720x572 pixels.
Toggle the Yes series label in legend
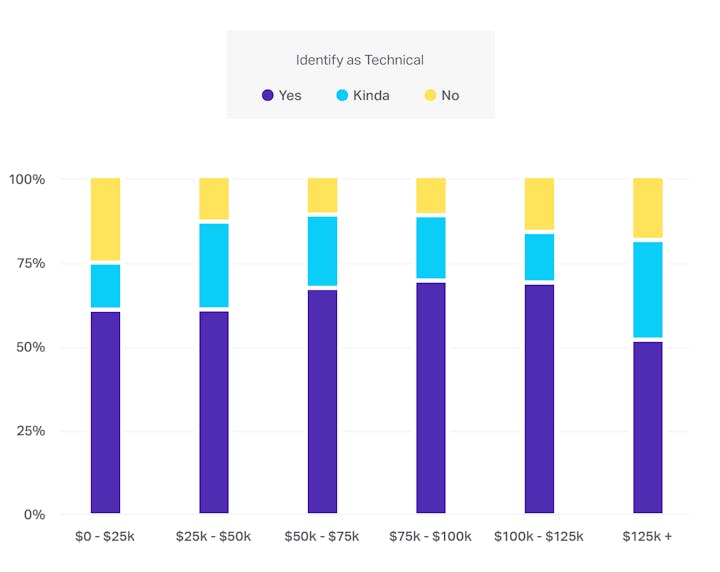(x=290, y=95)
